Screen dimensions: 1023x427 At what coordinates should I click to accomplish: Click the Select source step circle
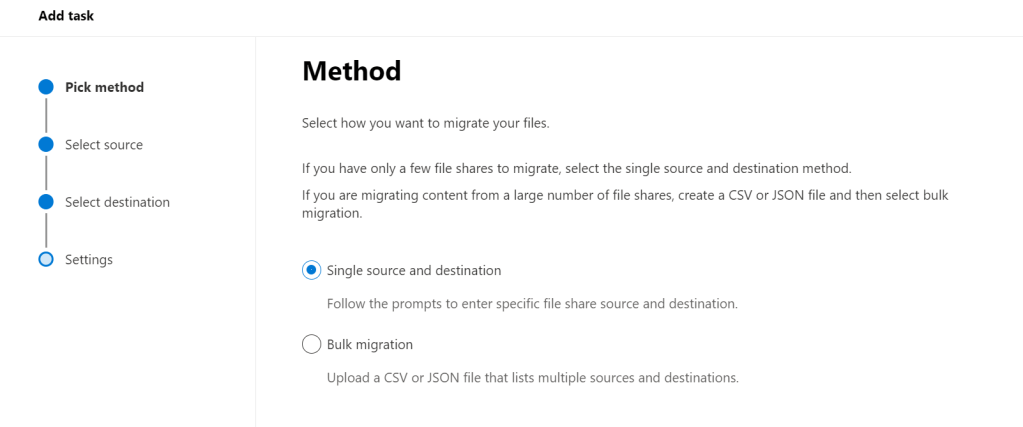coord(46,145)
